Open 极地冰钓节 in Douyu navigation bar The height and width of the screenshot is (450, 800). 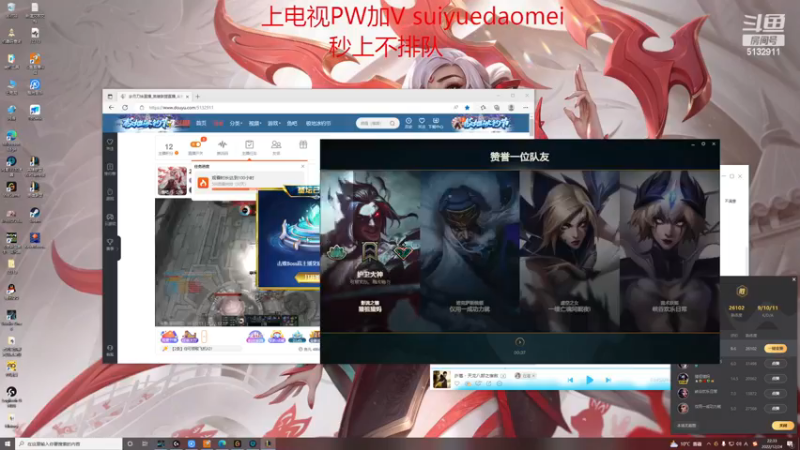[x=318, y=123]
